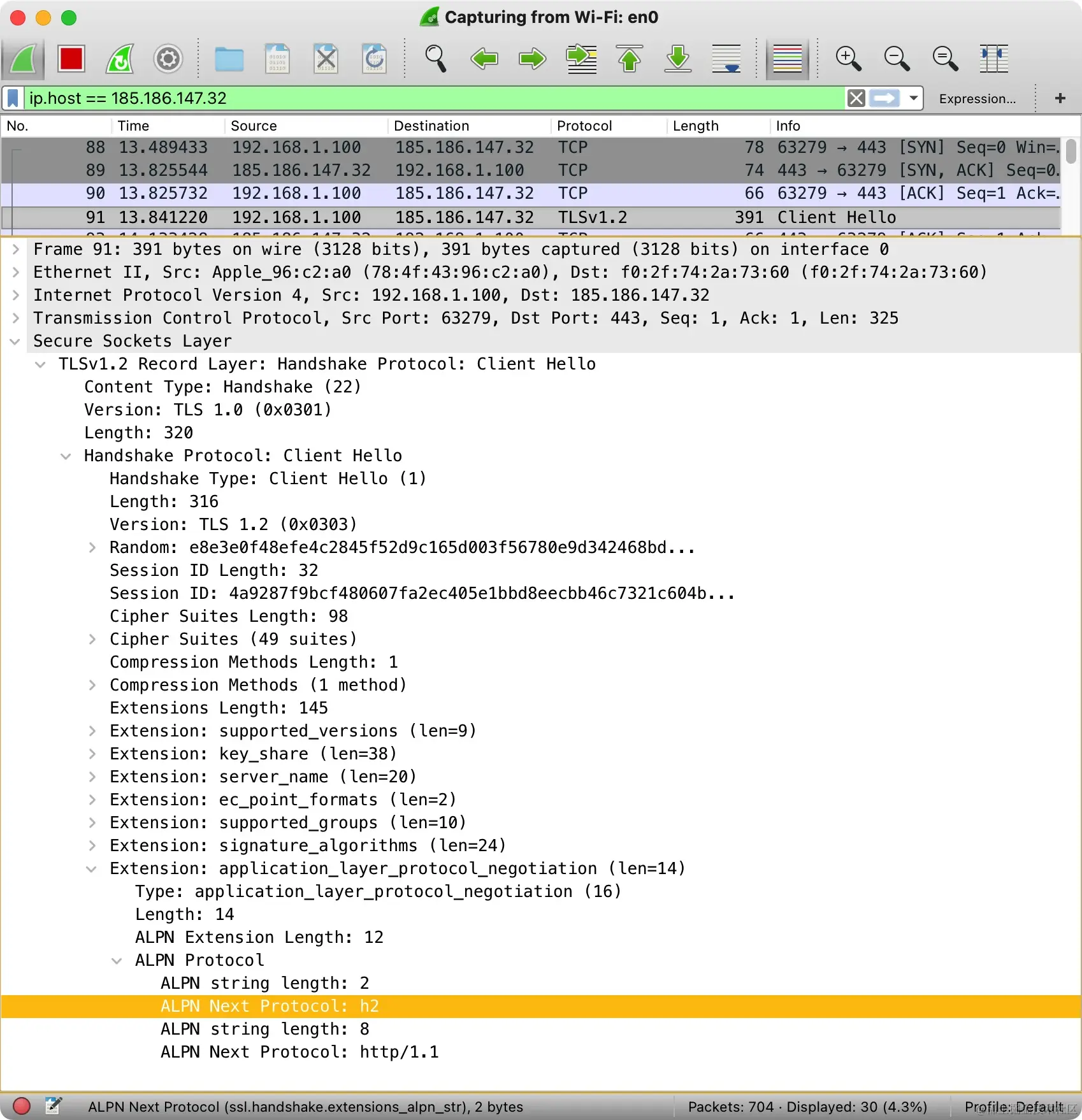Expand the supported_versions extension

[92, 731]
